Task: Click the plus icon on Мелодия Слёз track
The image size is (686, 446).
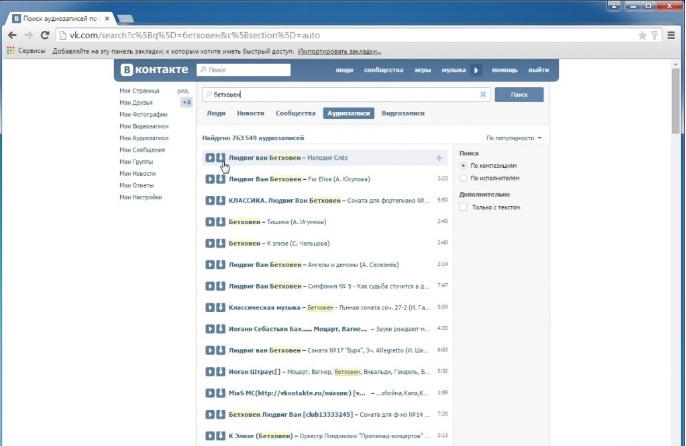Action: pyautogui.click(x=439, y=158)
